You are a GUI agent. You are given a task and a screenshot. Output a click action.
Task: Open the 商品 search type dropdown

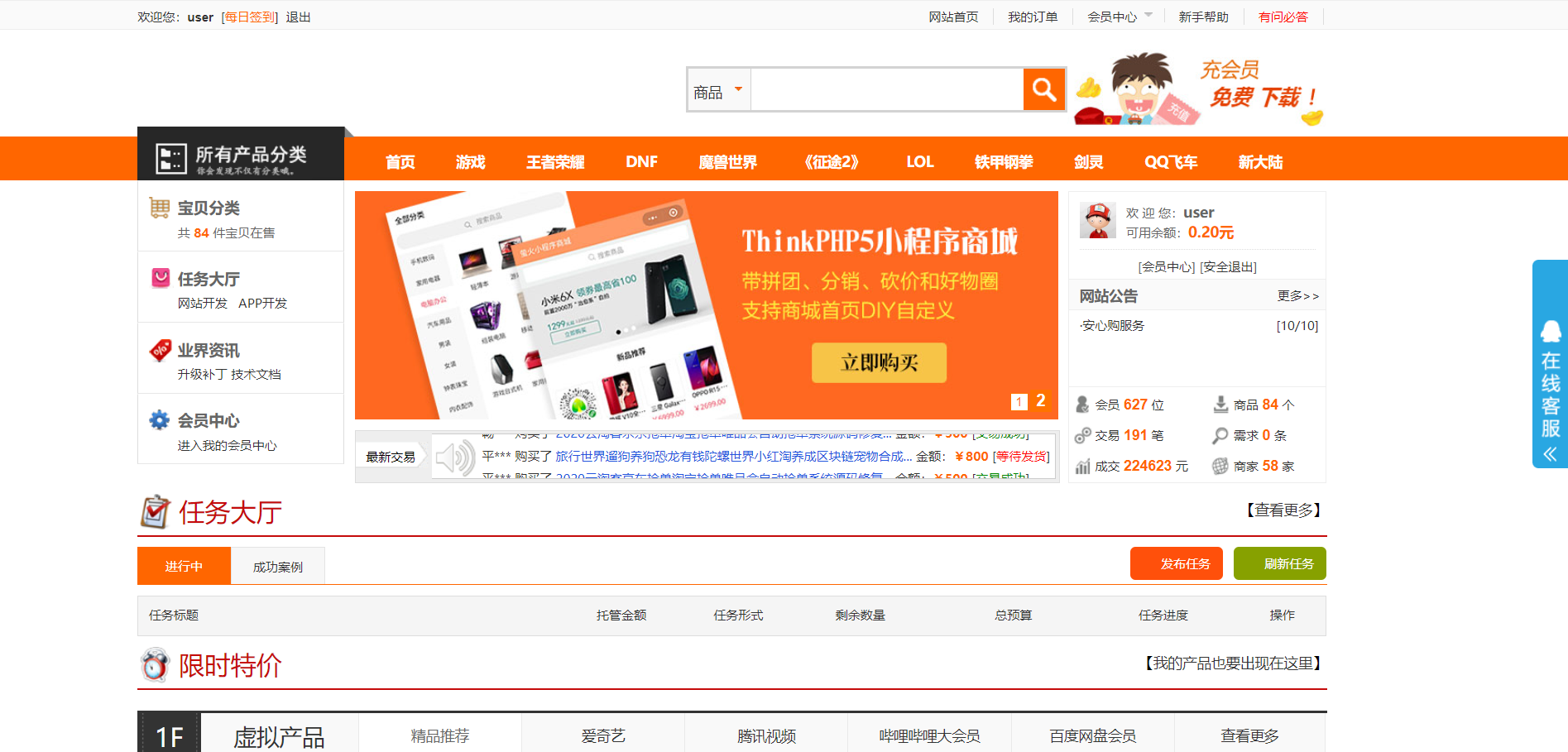tap(718, 90)
